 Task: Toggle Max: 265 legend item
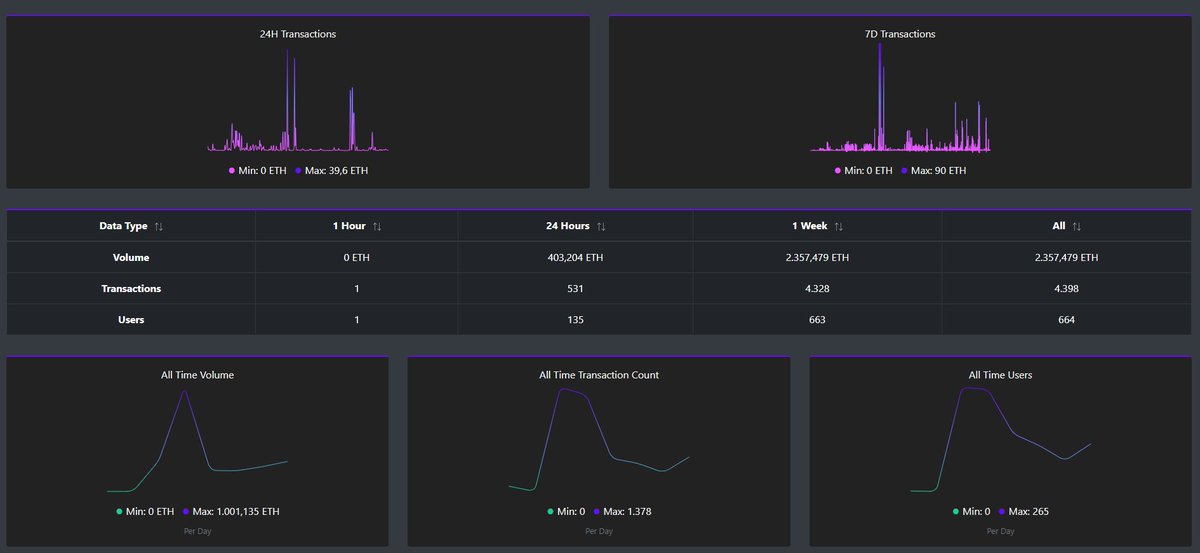pyautogui.click(x=1024, y=512)
